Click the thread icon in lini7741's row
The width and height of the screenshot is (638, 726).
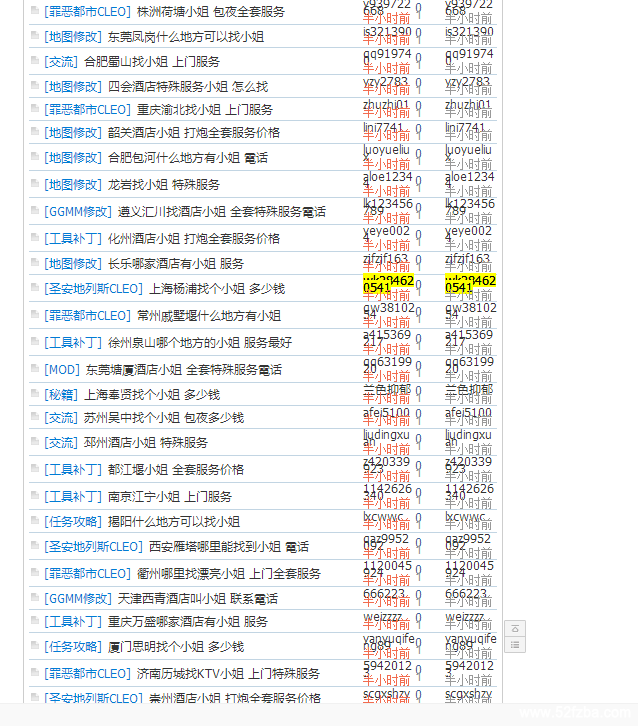point(34,131)
